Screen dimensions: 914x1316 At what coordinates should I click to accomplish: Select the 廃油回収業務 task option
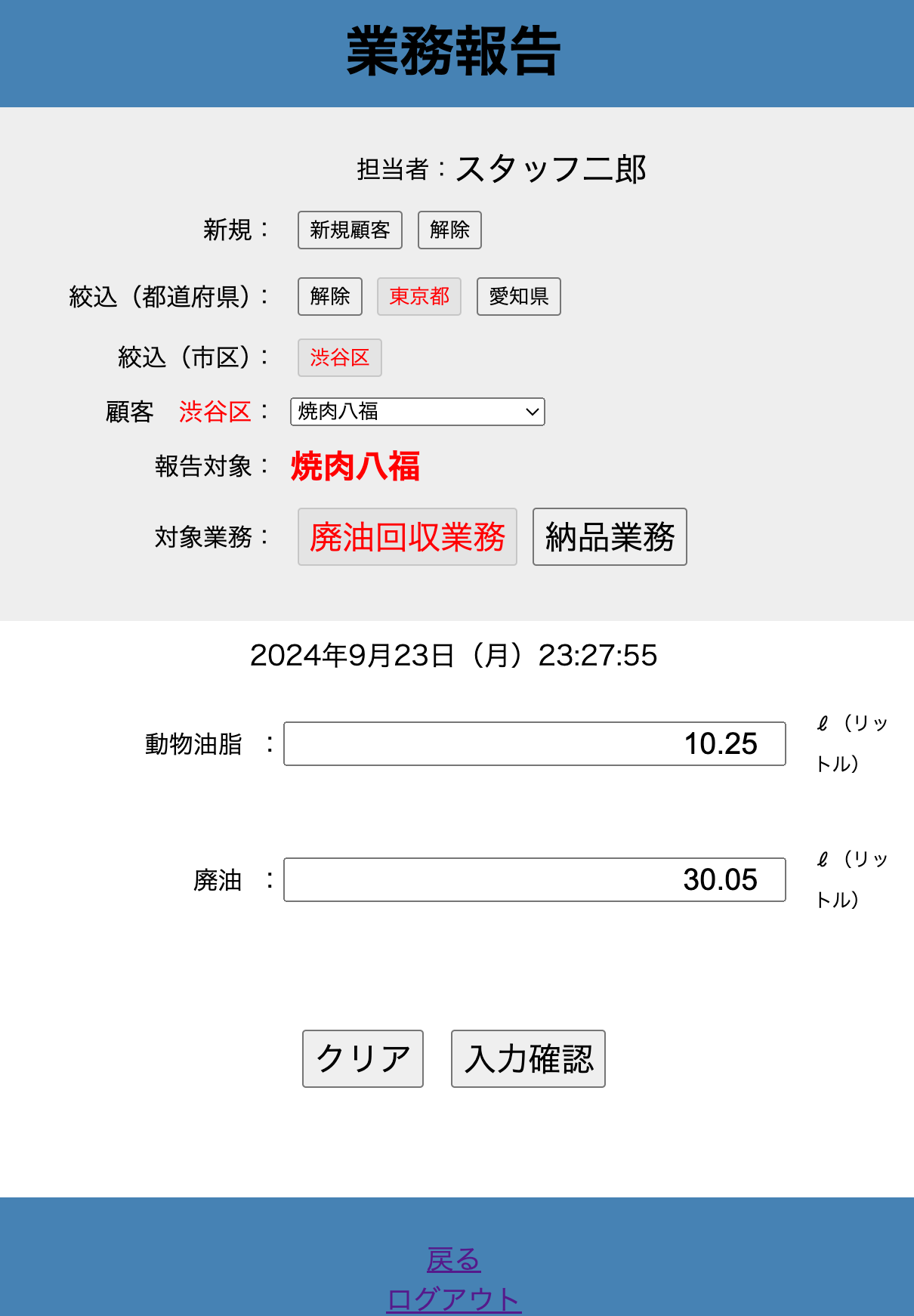point(407,537)
